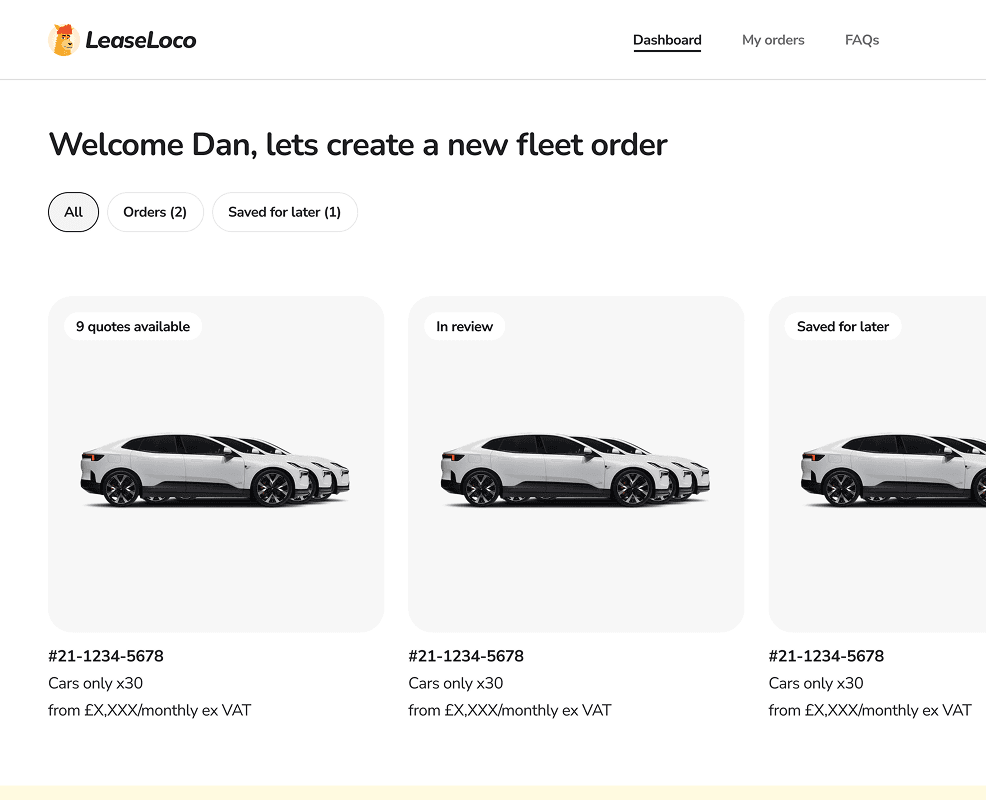Screen dimensions: 986x800
Task: Select the All filter chip
Action: [x=74, y=212]
